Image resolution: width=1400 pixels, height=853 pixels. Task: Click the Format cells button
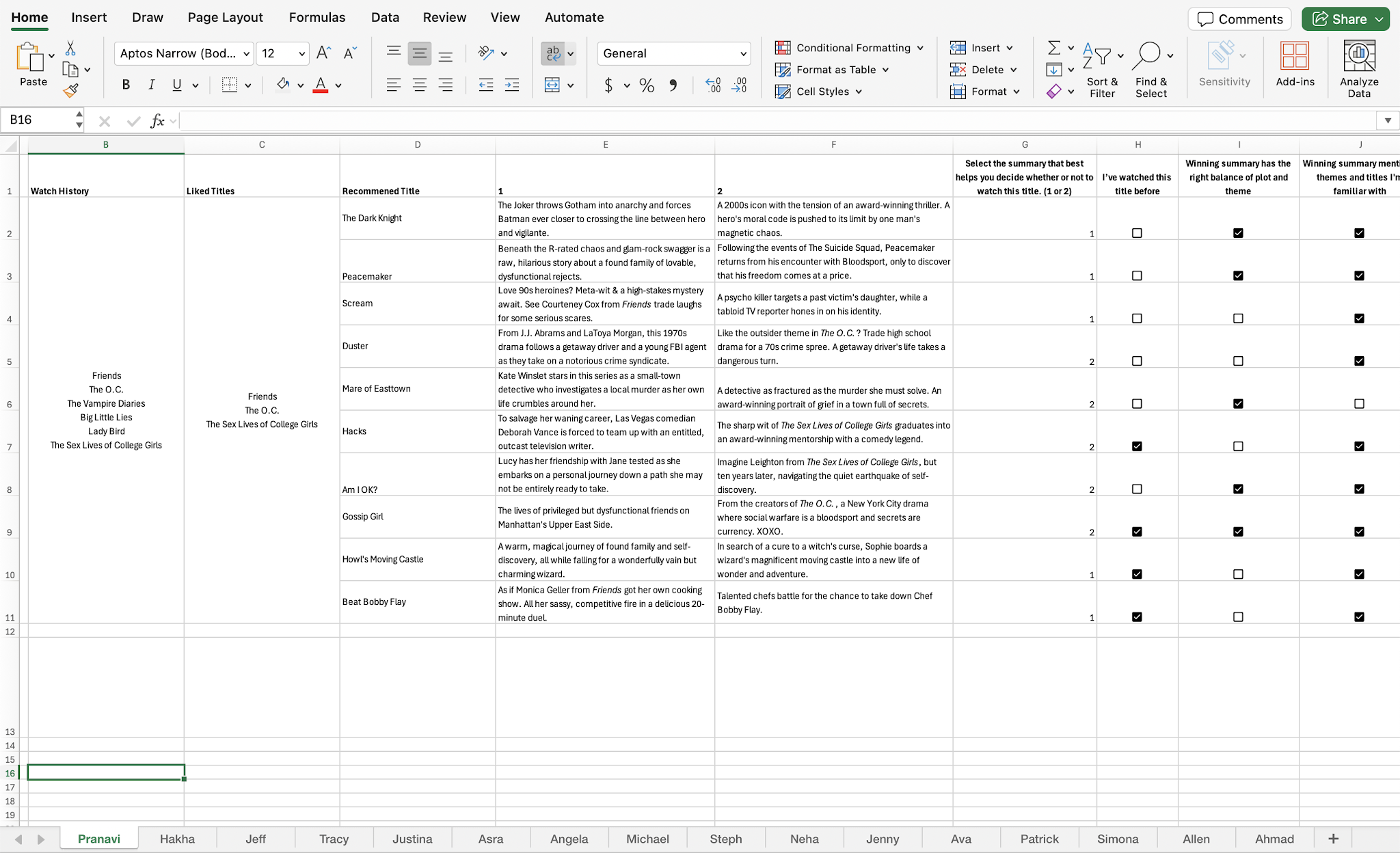click(x=984, y=92)
